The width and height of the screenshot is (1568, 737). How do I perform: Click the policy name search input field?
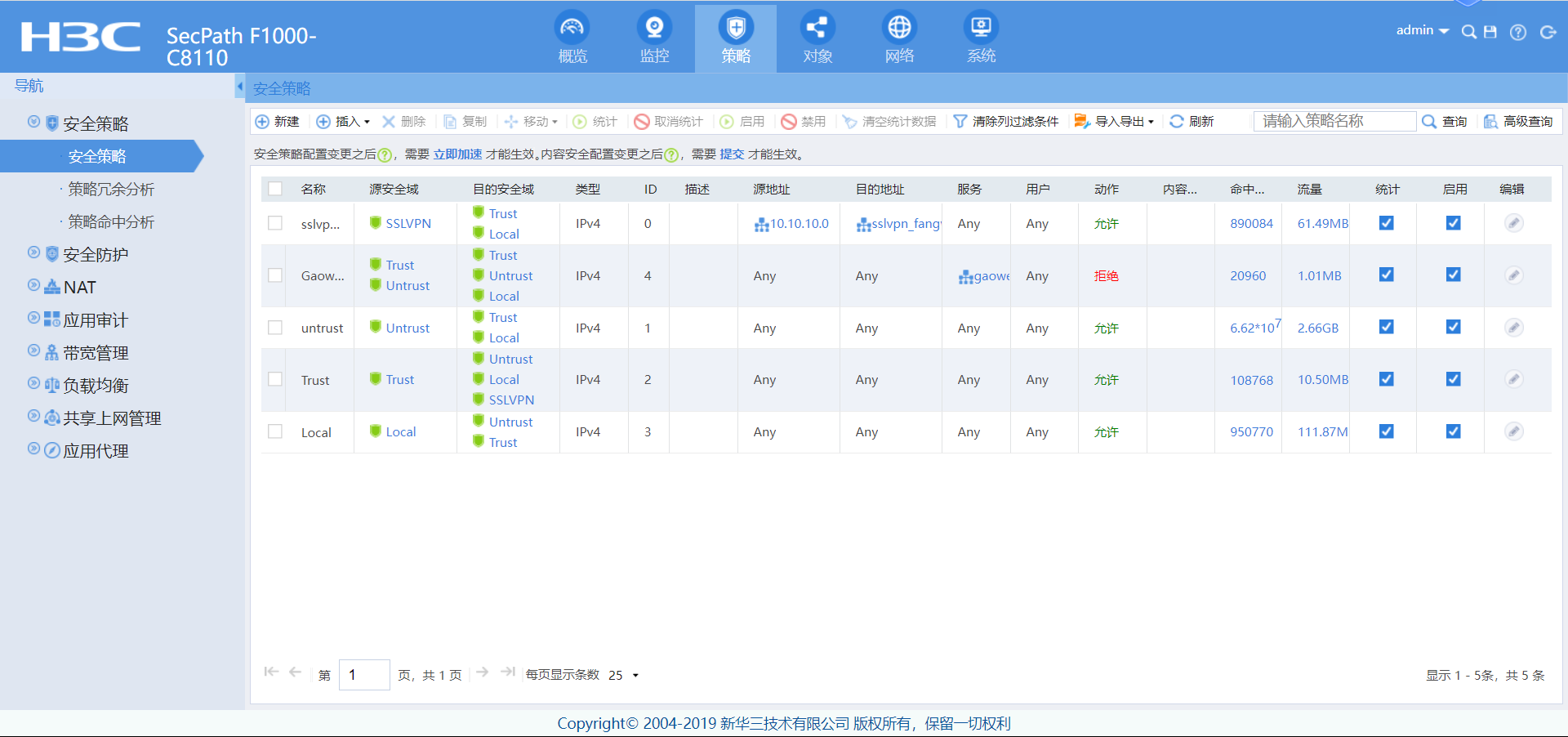coord(1334,122)
